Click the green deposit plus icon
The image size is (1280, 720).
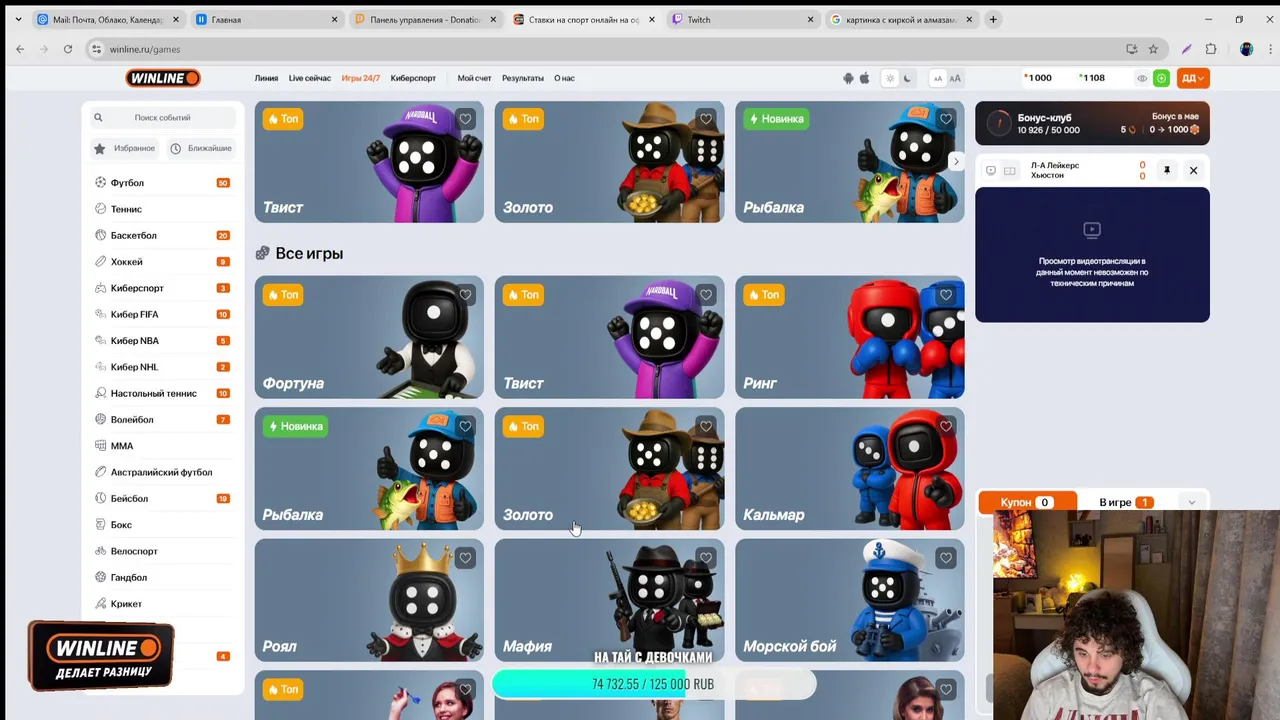[1161, 78]
